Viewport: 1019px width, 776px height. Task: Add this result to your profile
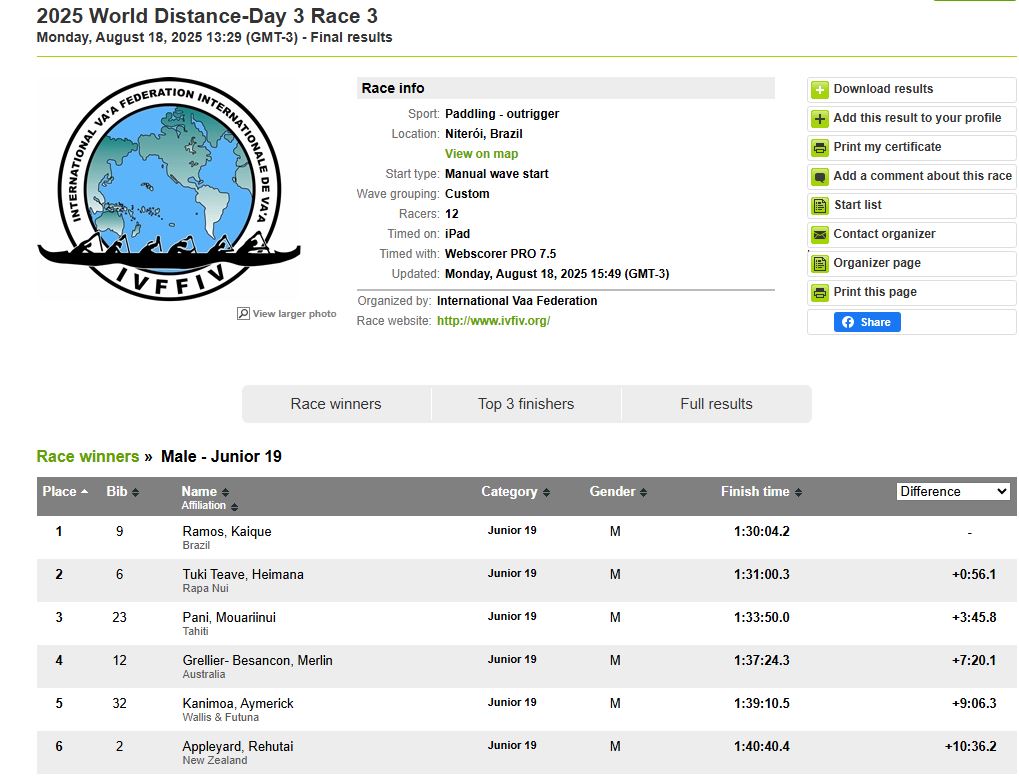coord(916,118)
